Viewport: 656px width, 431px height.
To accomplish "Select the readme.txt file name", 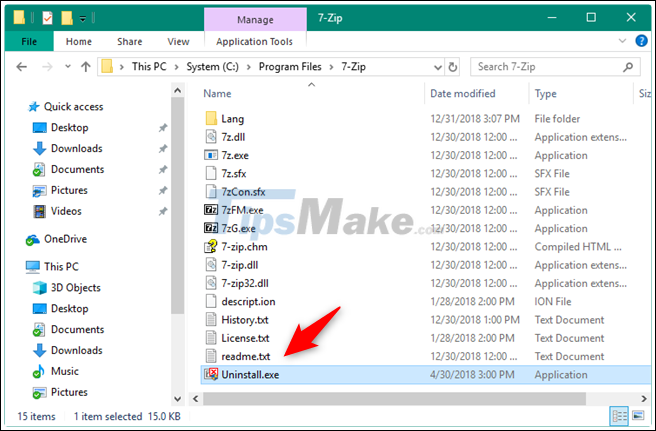I will [246, 357].
